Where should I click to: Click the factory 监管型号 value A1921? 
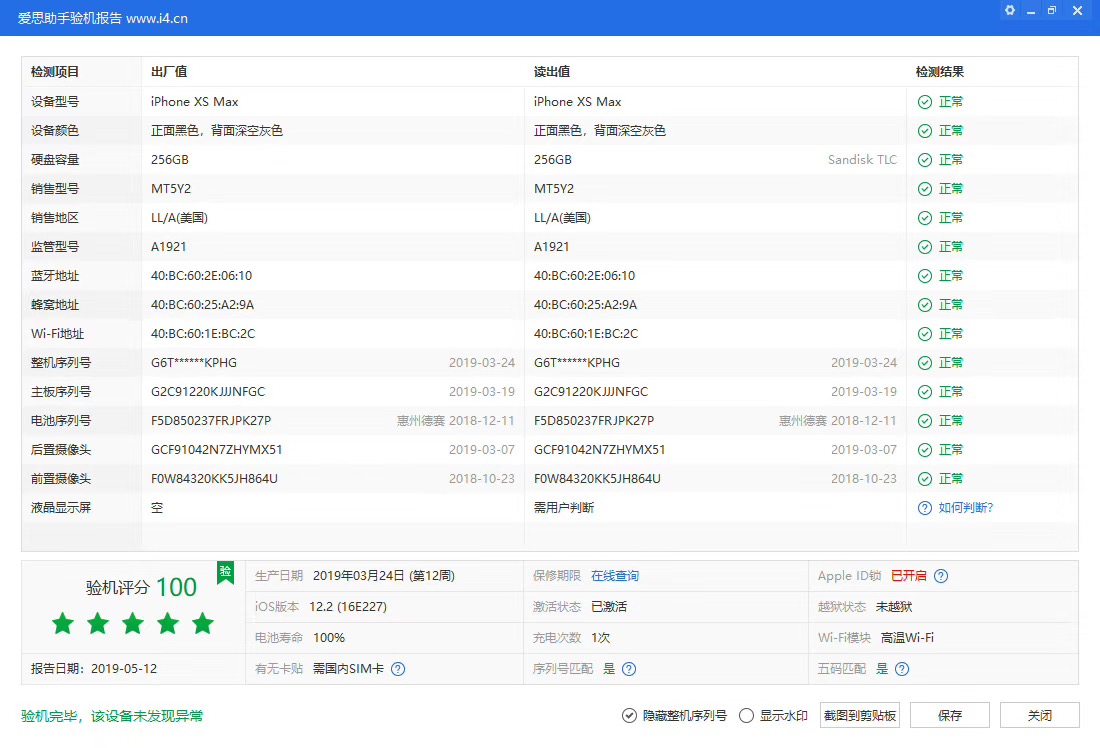pyautogui.click(x=168, y=247)
